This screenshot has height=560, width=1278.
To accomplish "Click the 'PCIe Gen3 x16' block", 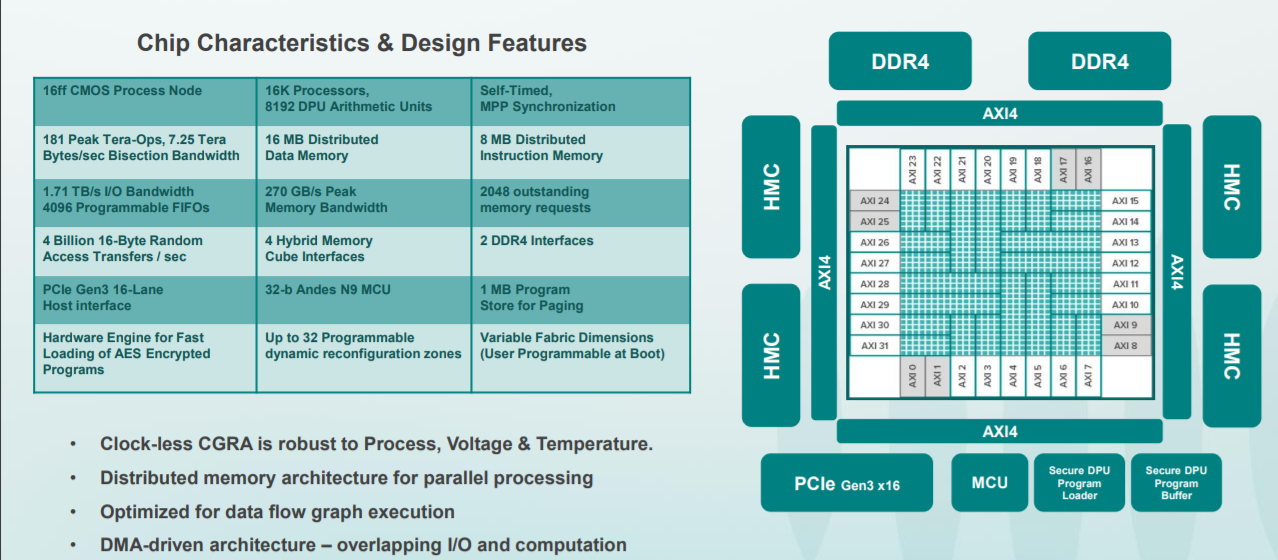I will (x=847, y=483).
